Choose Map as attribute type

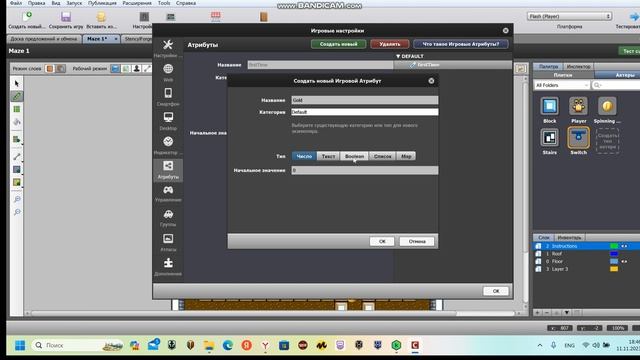tap(406, 156)
